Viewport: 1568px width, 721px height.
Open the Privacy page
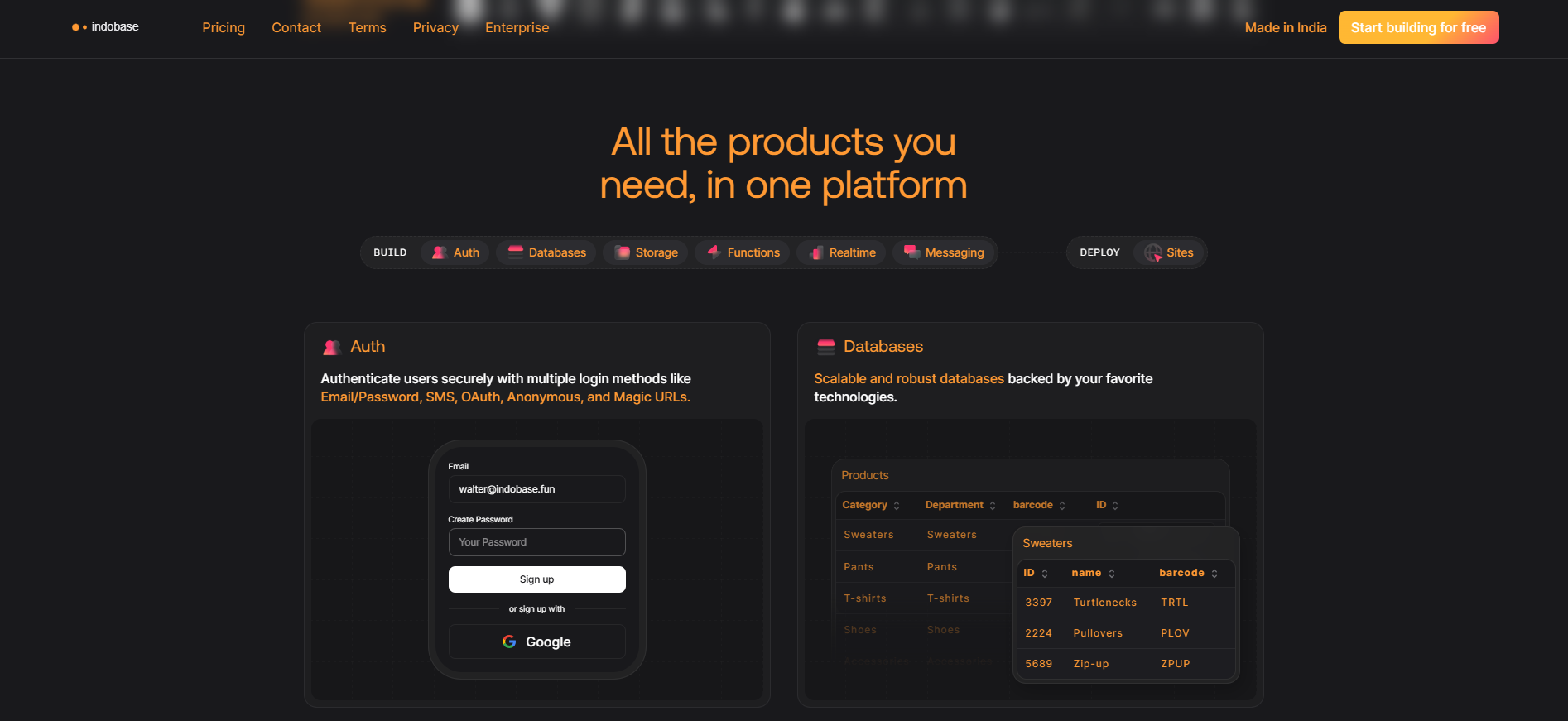[x=435, y=27]
